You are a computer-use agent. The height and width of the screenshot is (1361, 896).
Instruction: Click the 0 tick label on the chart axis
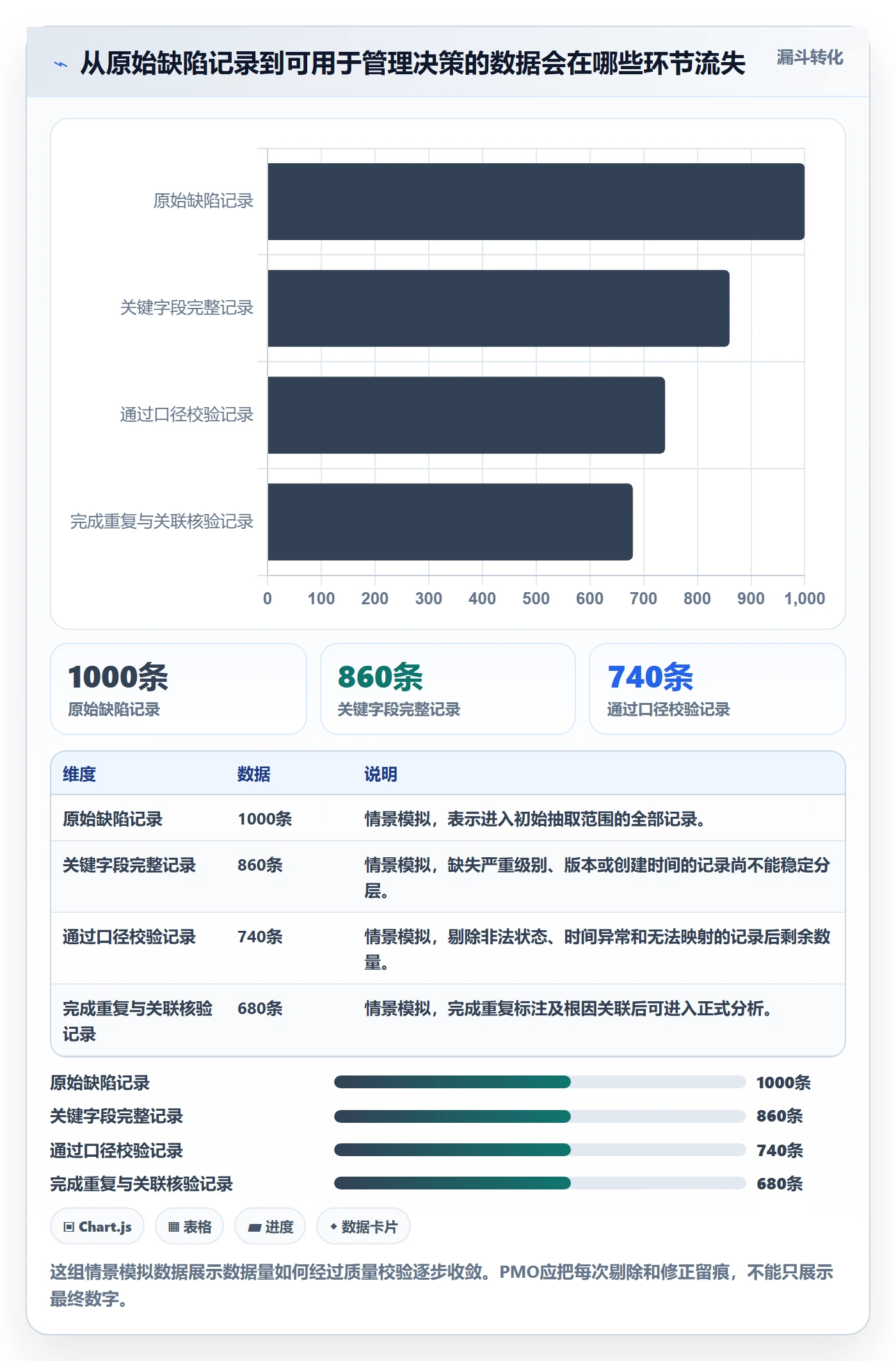268,599
